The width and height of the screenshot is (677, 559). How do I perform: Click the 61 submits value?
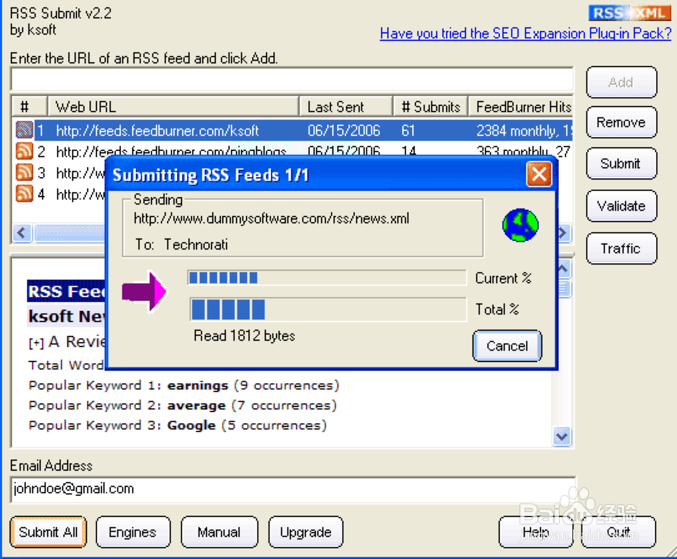click(x=408, y=130)
